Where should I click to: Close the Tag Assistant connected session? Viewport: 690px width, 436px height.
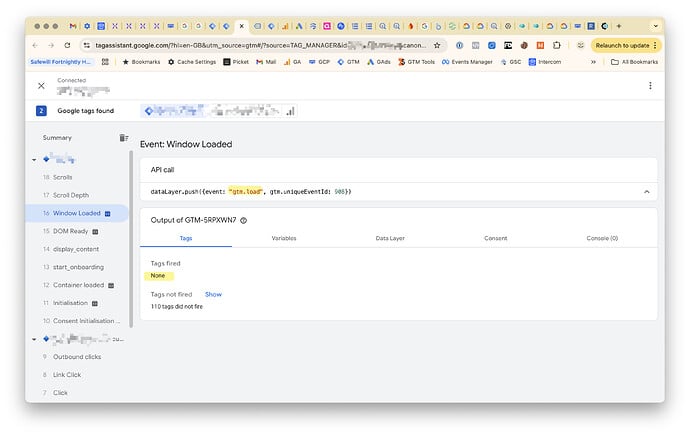[x=41, y=86]
